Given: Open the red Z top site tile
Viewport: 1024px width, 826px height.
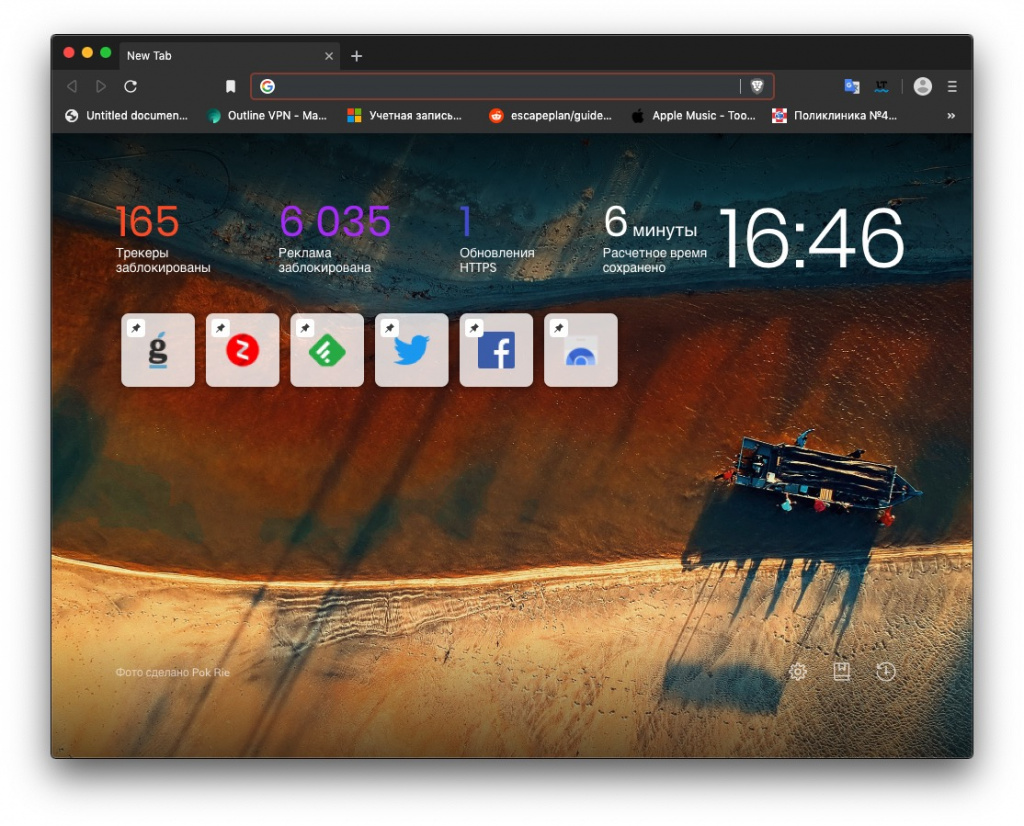Looking at the screenshot, I should coord(242,350).
